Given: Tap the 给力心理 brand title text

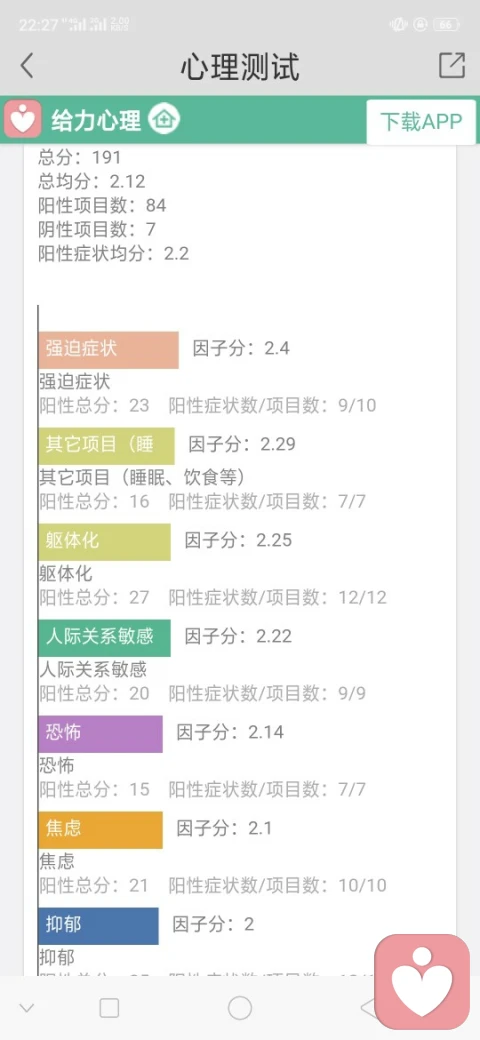Looking at the screenshot, I should pyautogui.click(x=96, y=121).
